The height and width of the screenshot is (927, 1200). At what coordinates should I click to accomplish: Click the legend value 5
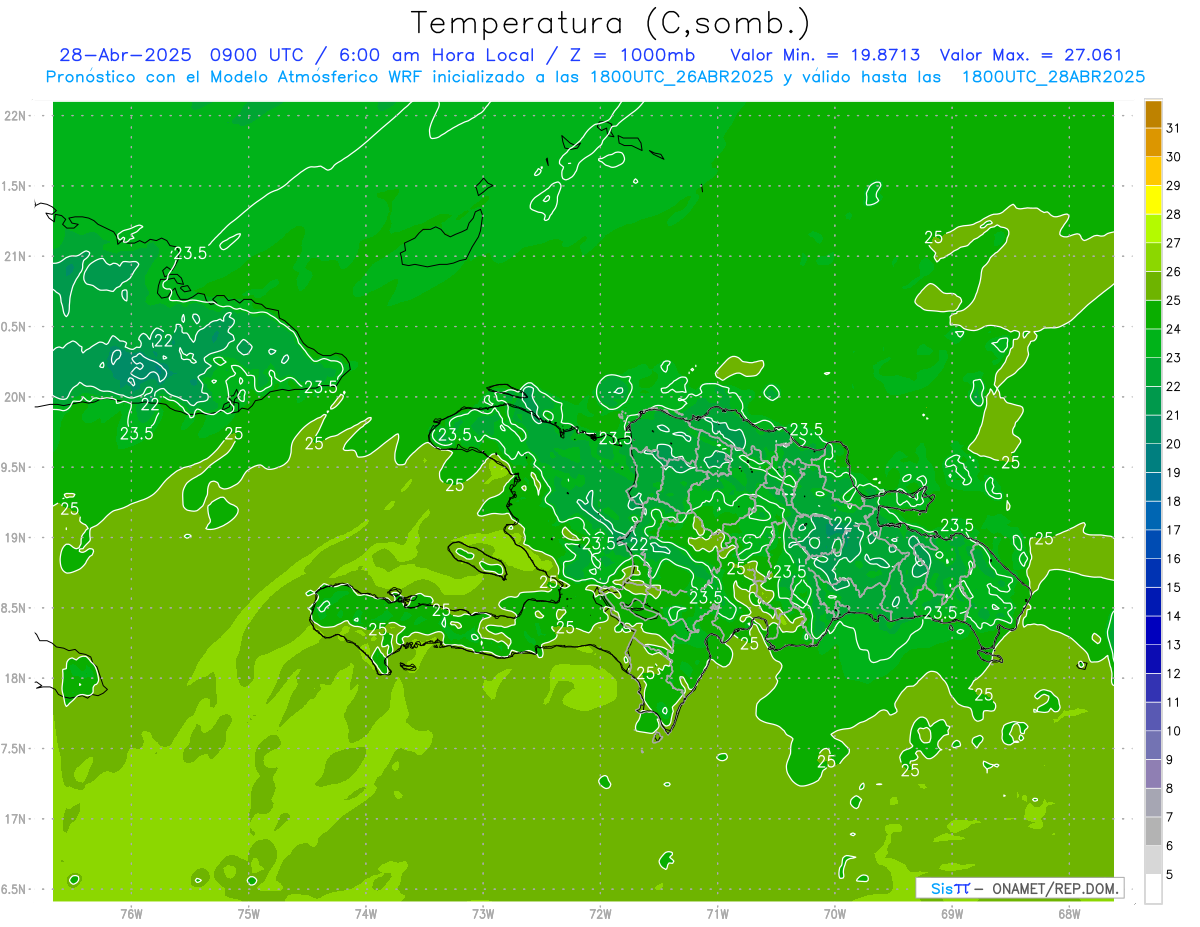coord(1169,874)
